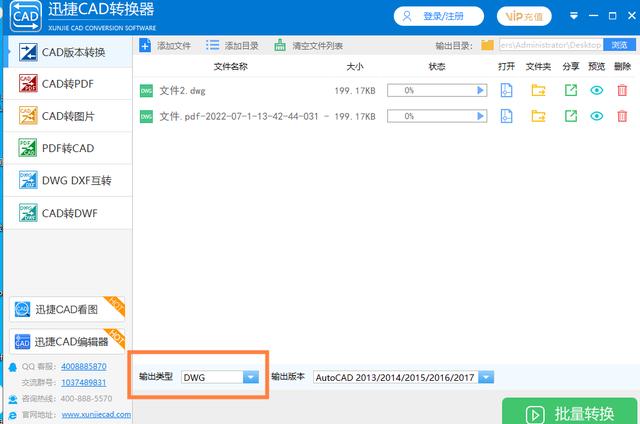Open 登录/注册 login button

tap(439, 16)
